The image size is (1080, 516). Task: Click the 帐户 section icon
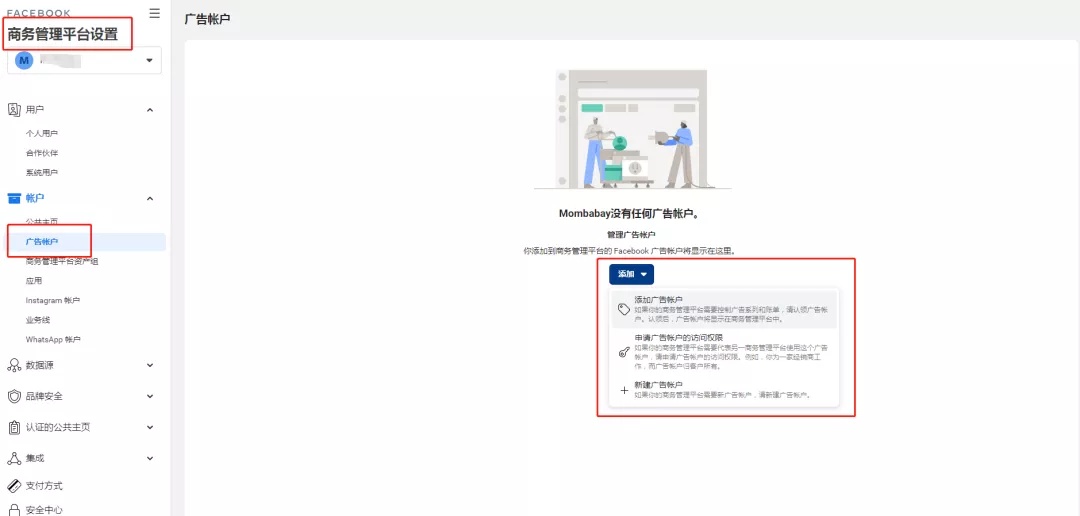pyautogui.click(x=14, y=198)
